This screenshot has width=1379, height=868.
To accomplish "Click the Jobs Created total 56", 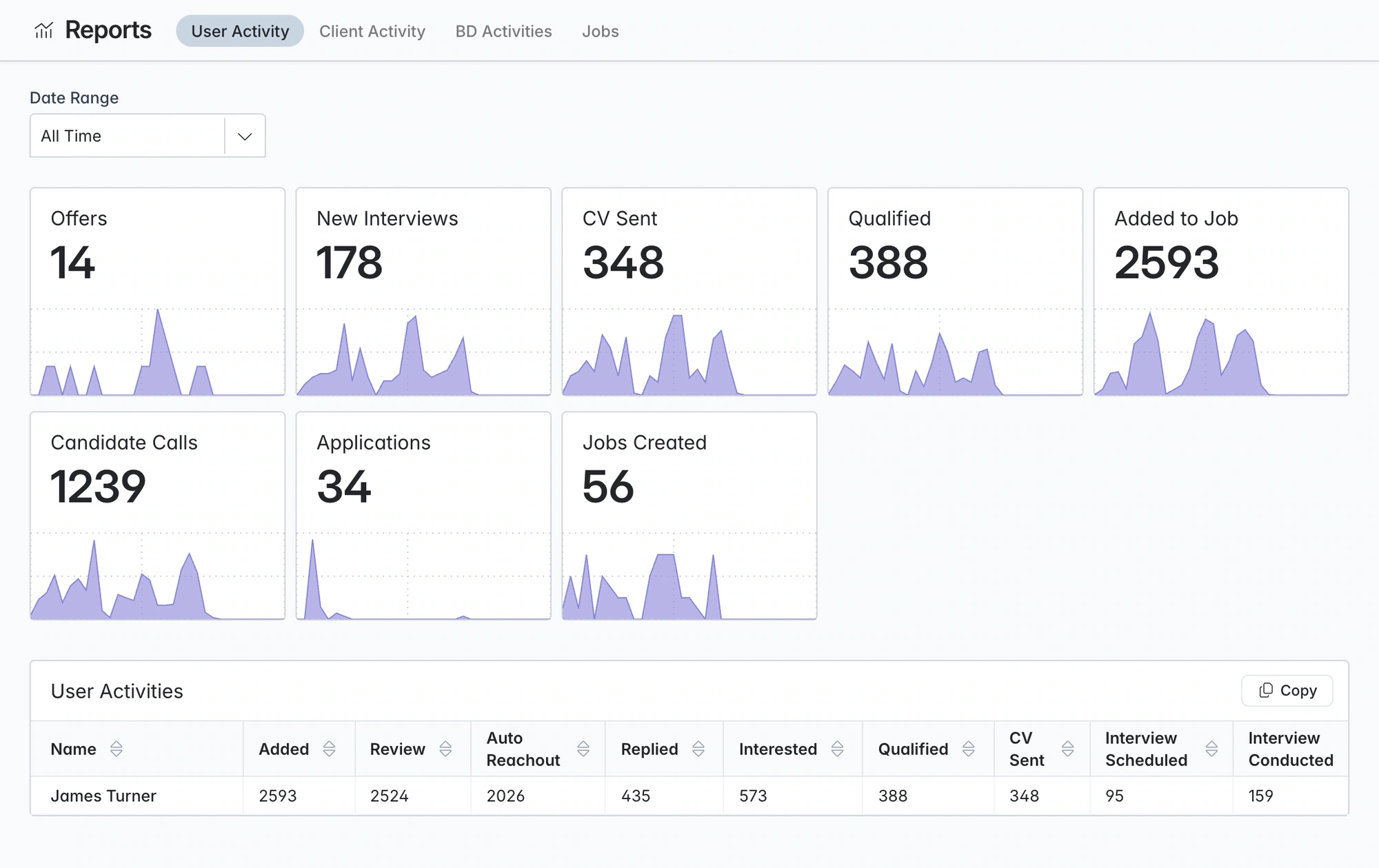I will pos(607,486).
